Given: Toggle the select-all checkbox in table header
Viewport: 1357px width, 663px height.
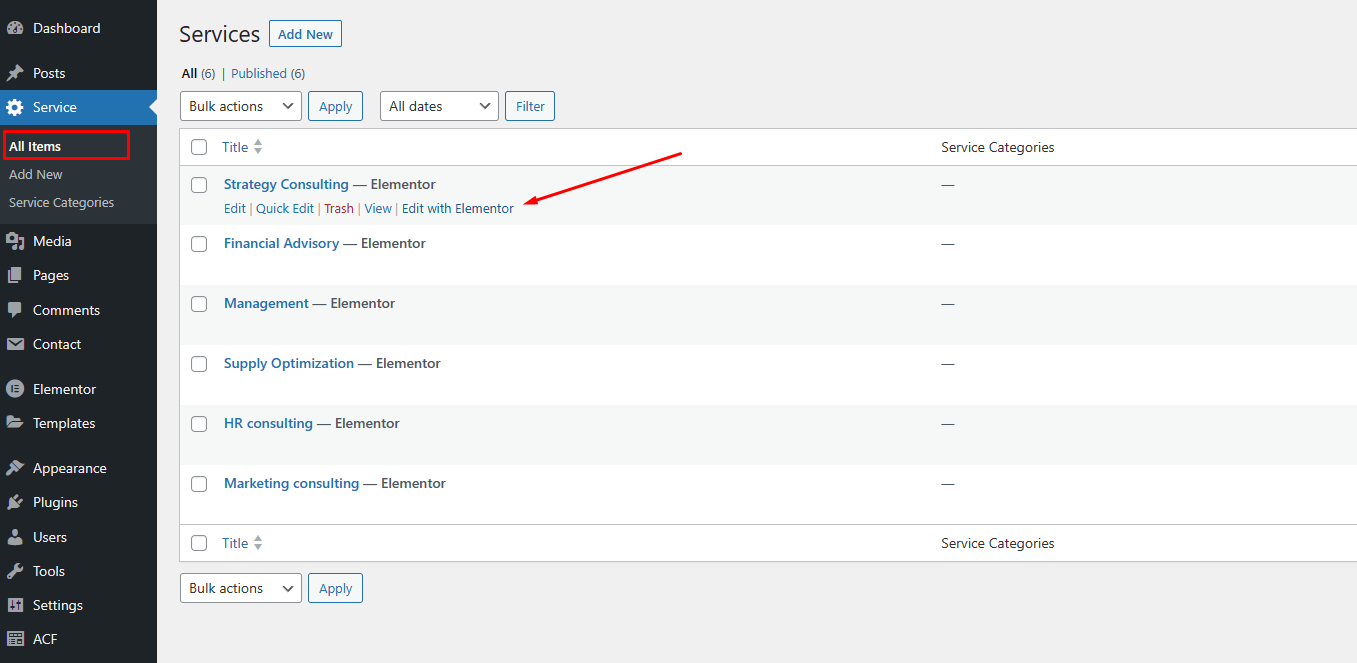Looking at the screenshot, I should pyautogui.click(x=199, y=147).
